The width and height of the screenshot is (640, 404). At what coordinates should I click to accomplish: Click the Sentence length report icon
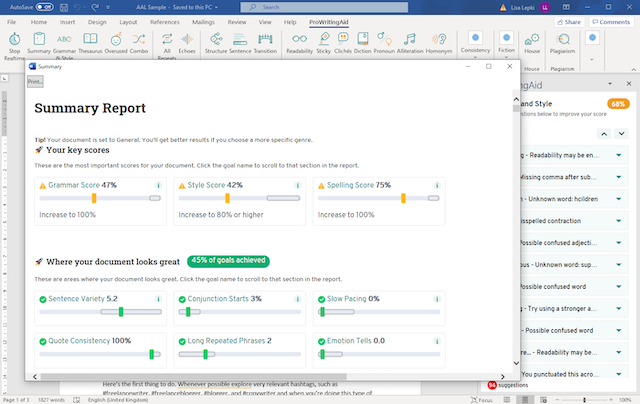tap(240, 39)
